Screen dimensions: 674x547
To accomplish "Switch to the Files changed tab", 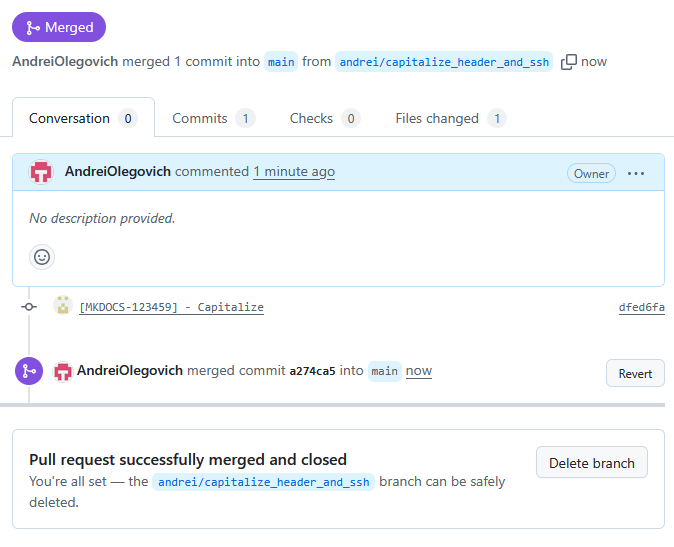I will click(x=451, y=118).
